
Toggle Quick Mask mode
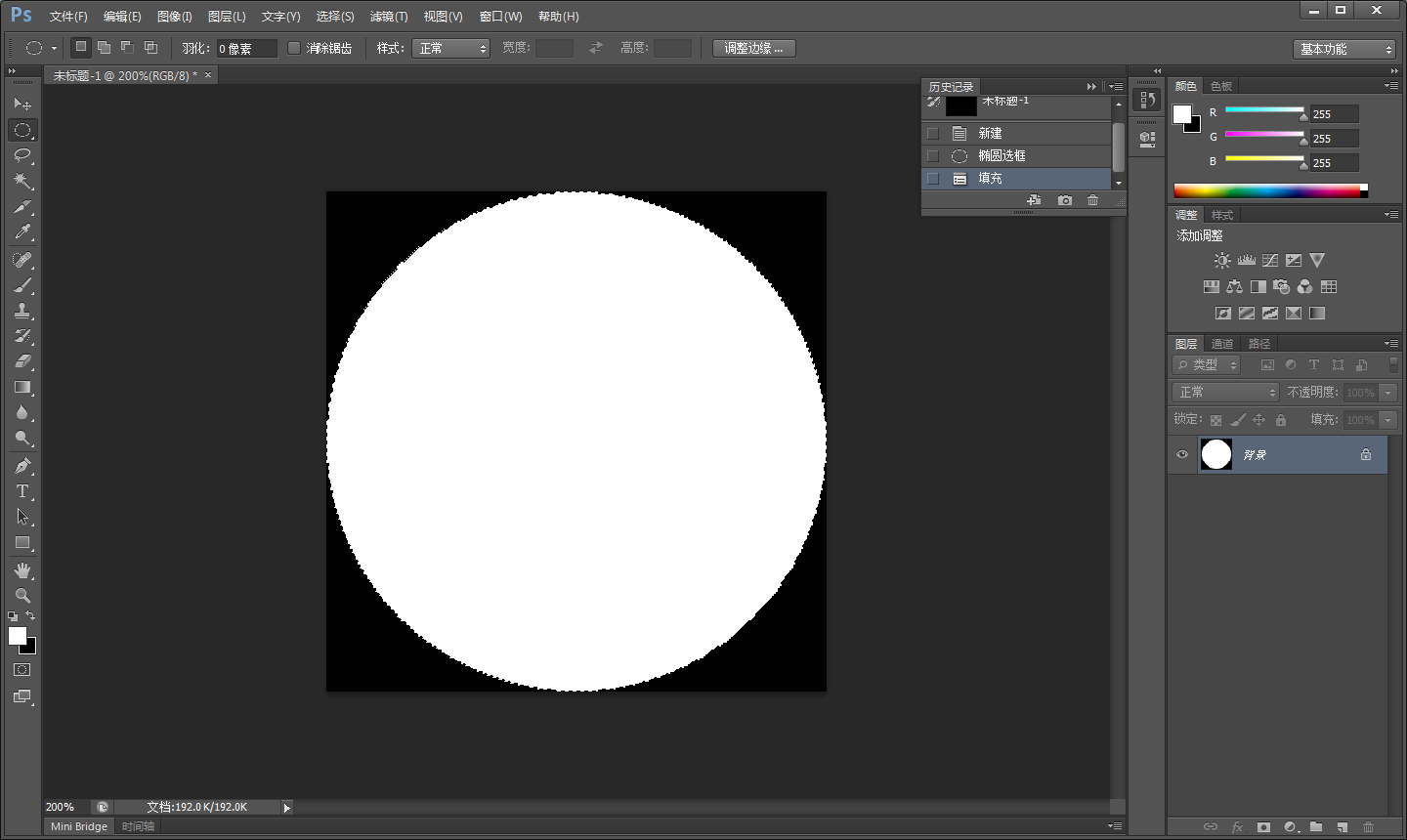(22, 670)
